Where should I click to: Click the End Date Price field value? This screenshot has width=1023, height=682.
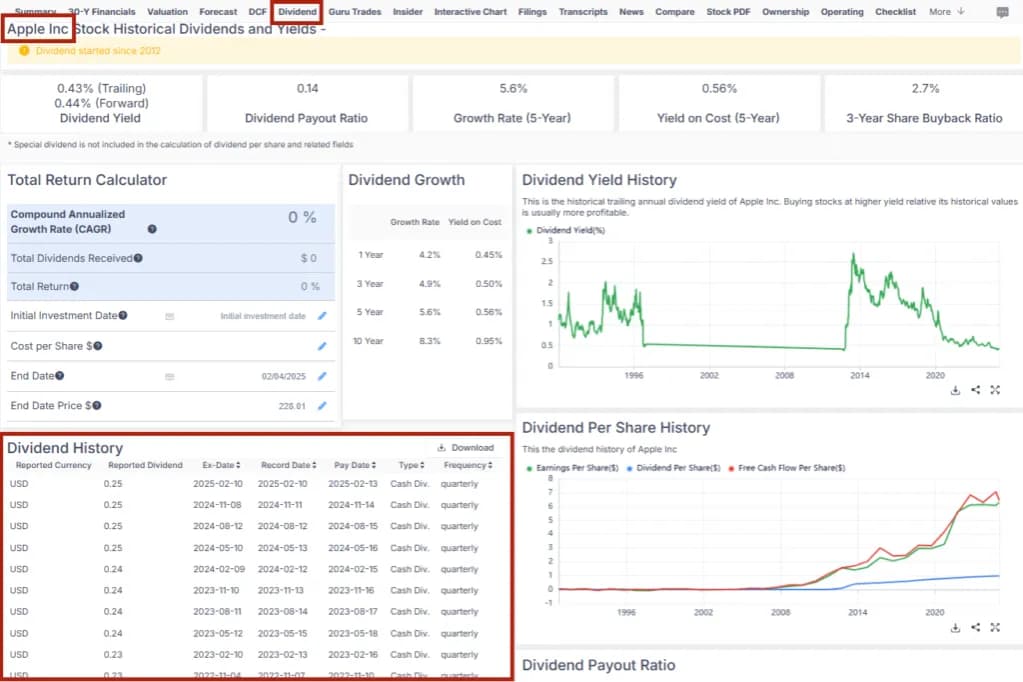(292, 406)
